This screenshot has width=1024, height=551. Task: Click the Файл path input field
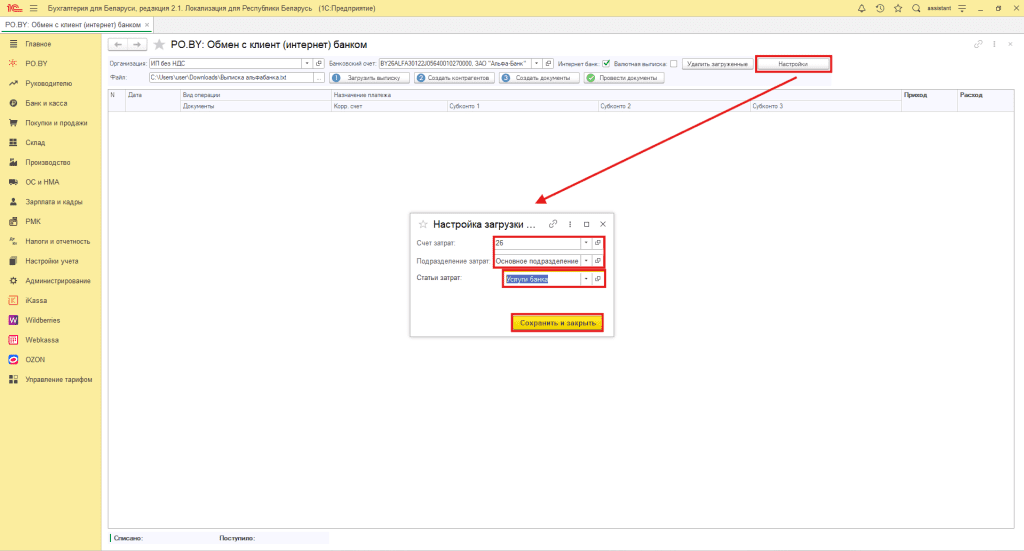tap(230, 77)
